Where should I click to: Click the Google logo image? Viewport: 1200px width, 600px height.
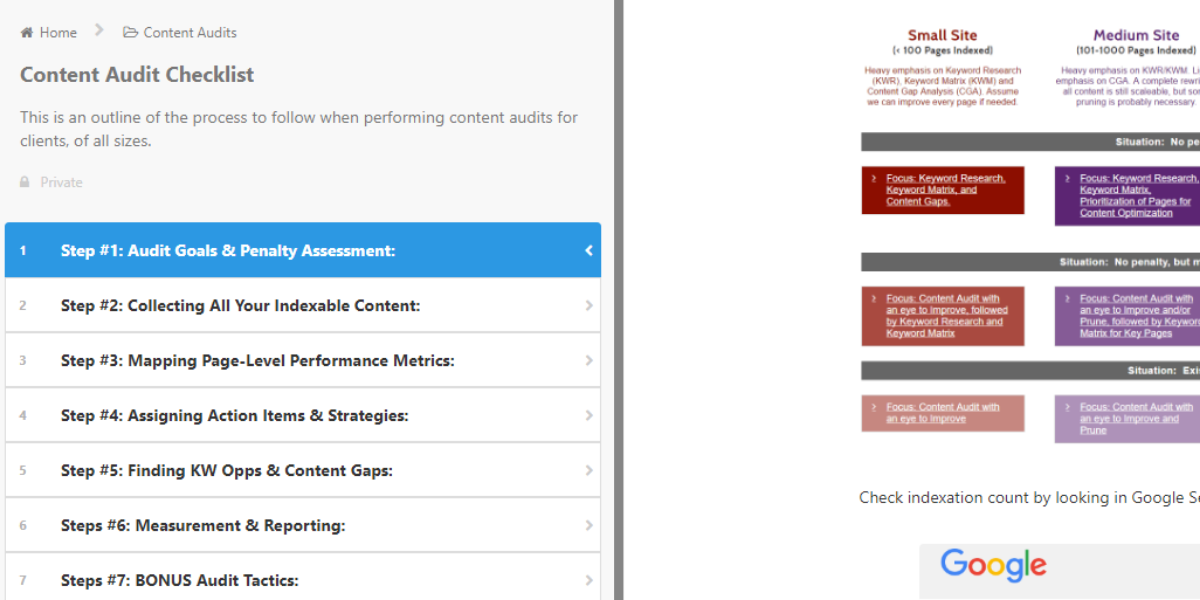993,565
